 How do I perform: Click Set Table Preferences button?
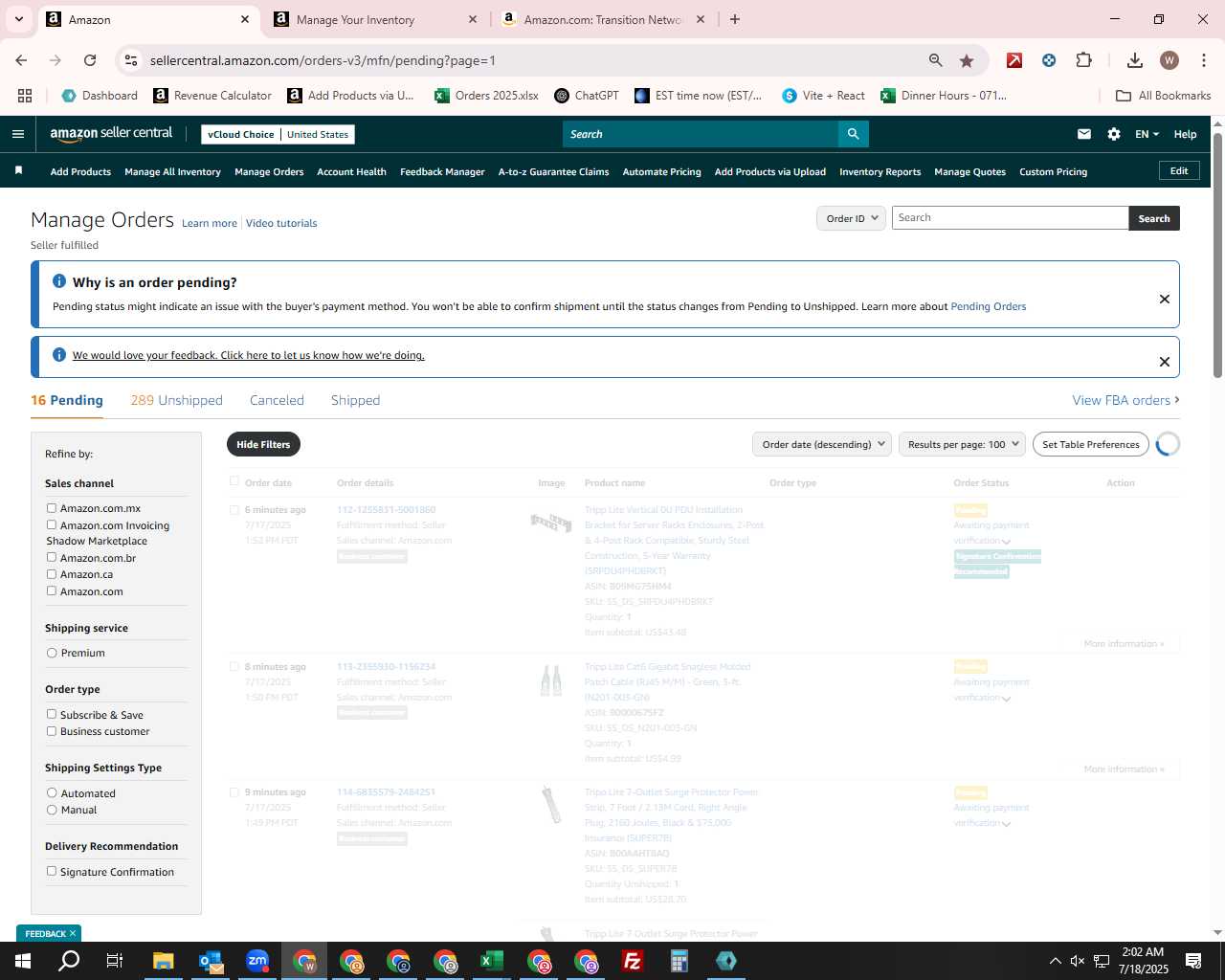[x=1091, y=444]
